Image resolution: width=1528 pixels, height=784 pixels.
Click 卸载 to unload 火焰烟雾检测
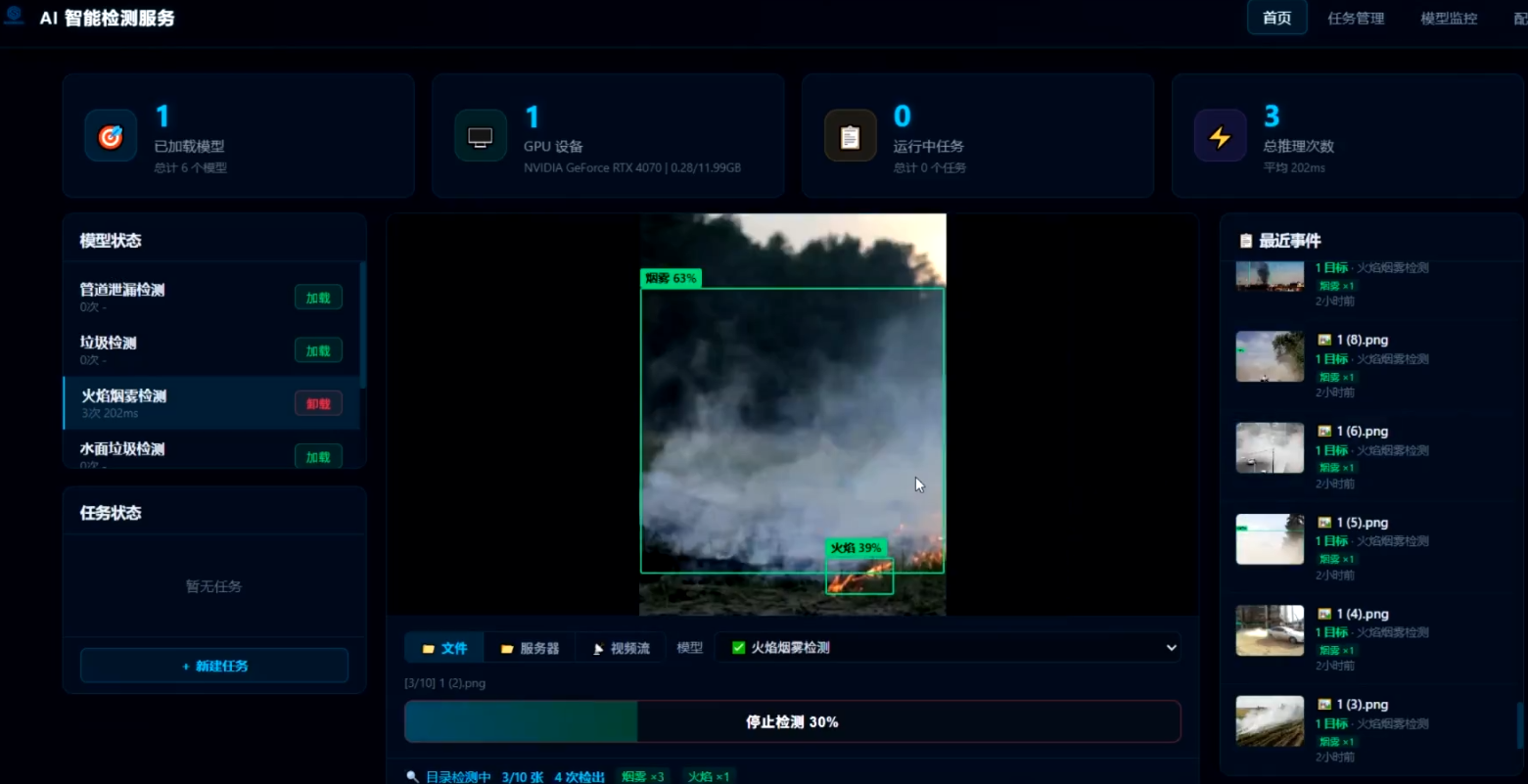click(x=317, y=402)
